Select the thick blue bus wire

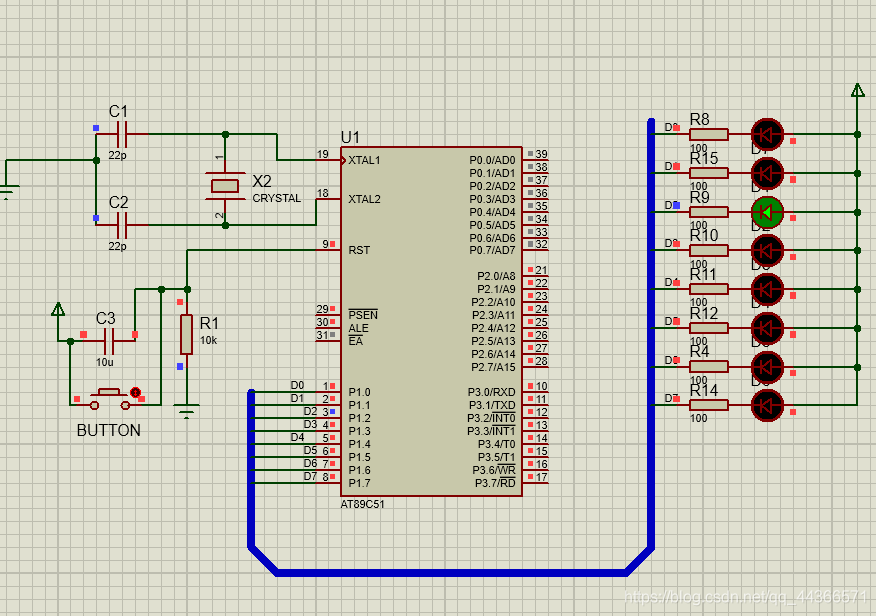click(x=450, y=572)
